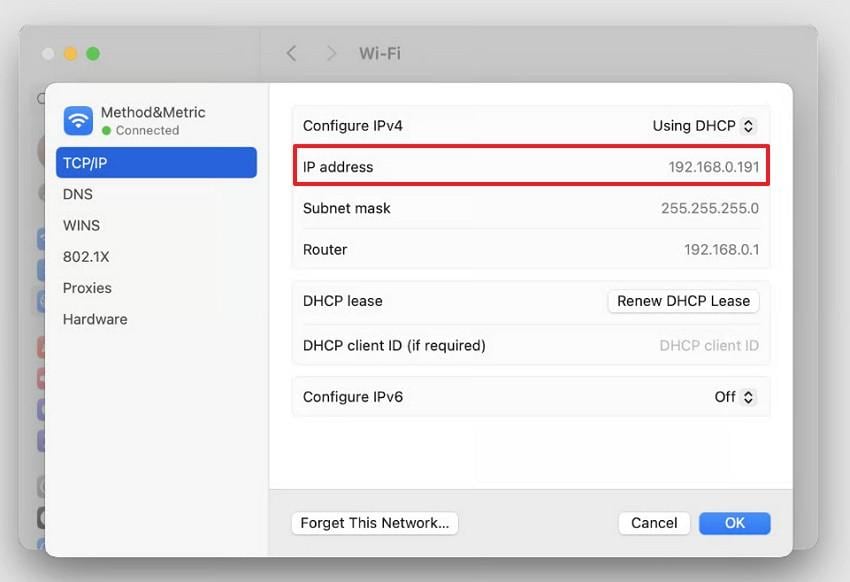Click the Subnet mask label

pyautogui.click(x=346, y=208)
